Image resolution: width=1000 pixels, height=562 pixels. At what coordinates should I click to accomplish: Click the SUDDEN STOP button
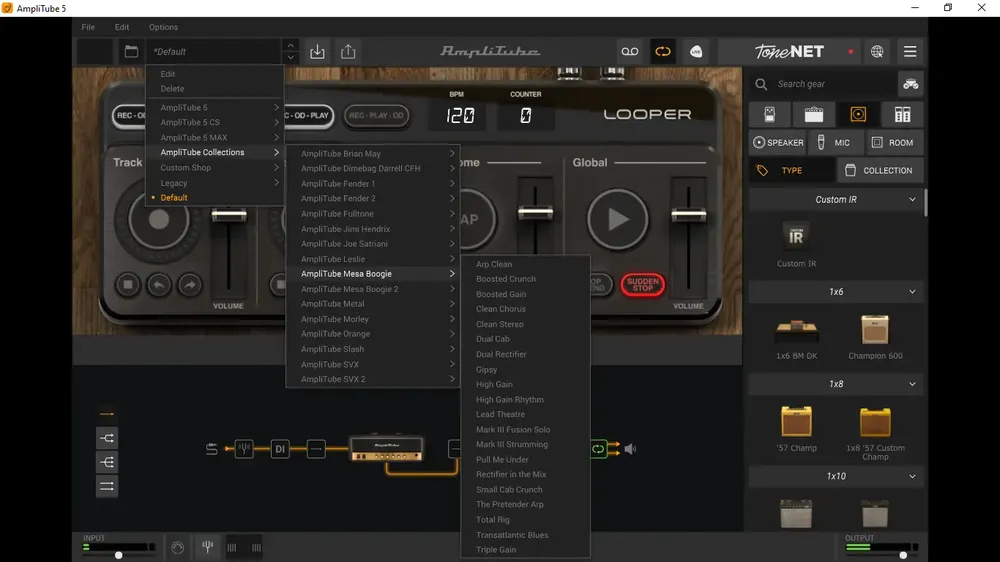point(642,285)
